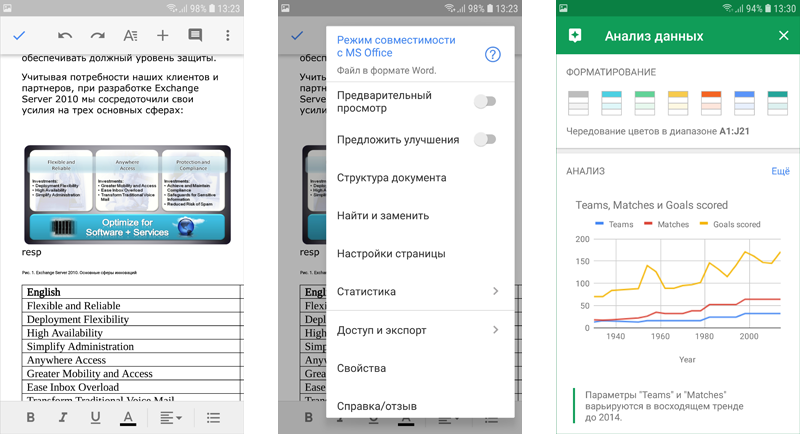Tap Режим совместимости с MS Office link
Image resolution: width=800 pixels, height=434 pixels.
point(396,46)
